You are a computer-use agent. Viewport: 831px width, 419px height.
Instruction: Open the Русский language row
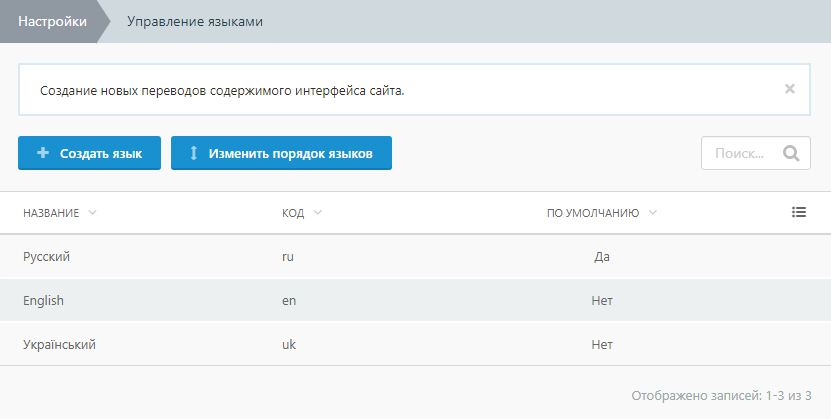coord(47,257)
